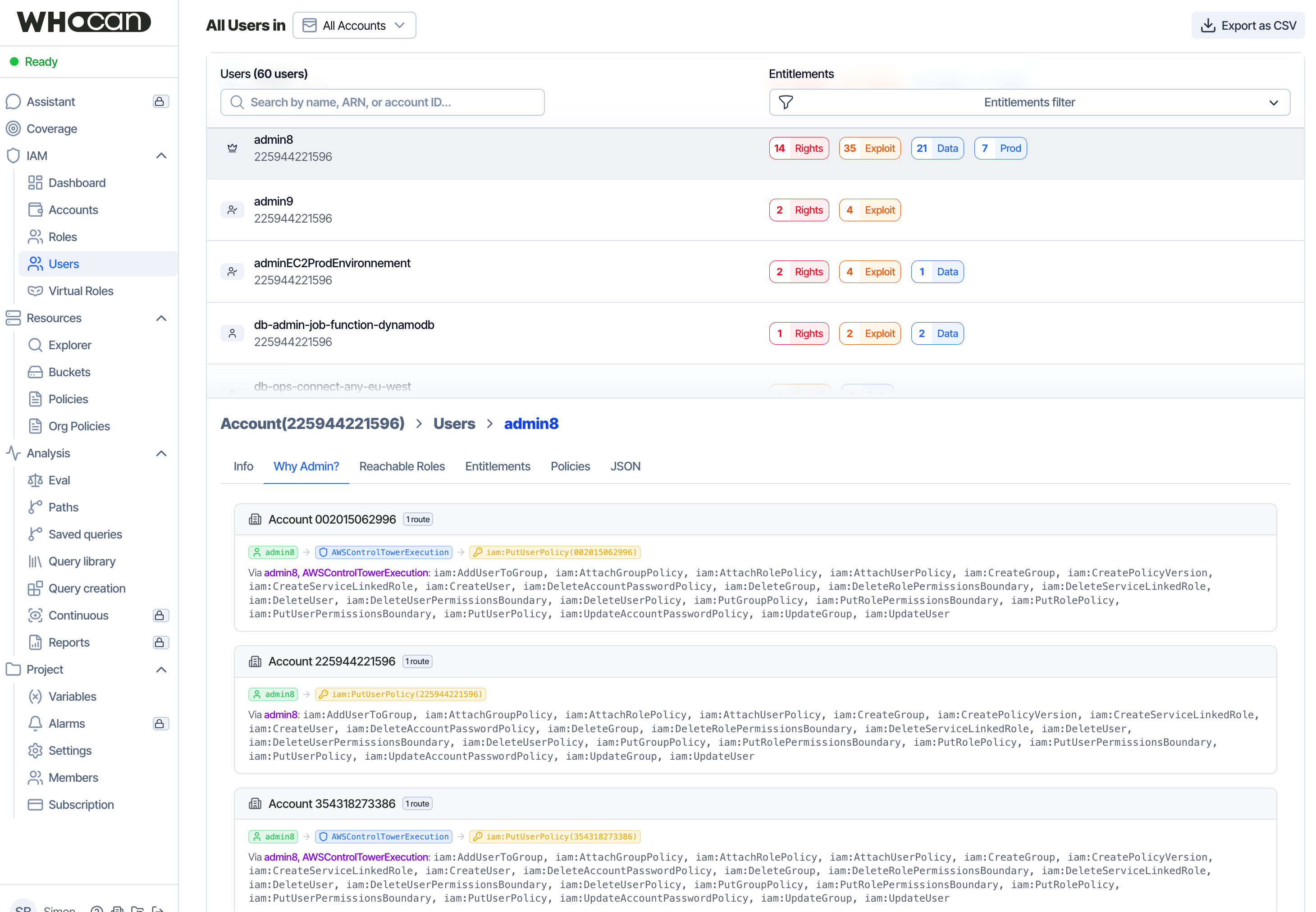The height and width of the screenshot is (912, 1316).
Task: Select the Why Admin? tab
Action: (x=306, y=466)
